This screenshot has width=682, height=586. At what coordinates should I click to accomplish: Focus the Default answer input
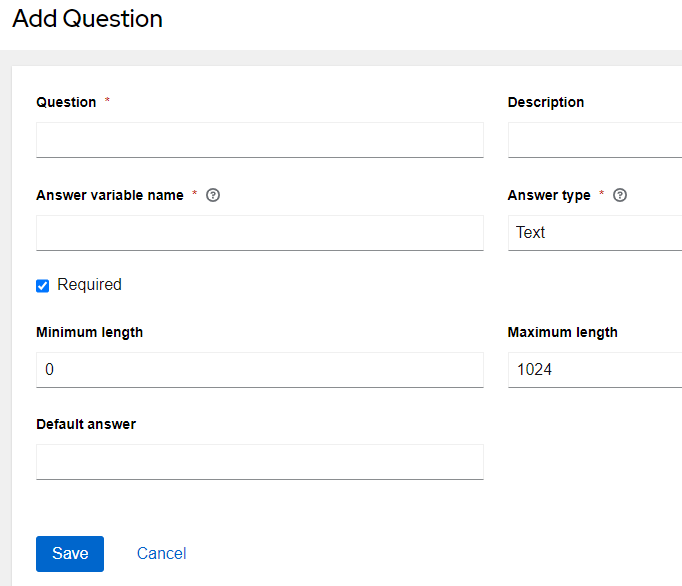point(259,462)
